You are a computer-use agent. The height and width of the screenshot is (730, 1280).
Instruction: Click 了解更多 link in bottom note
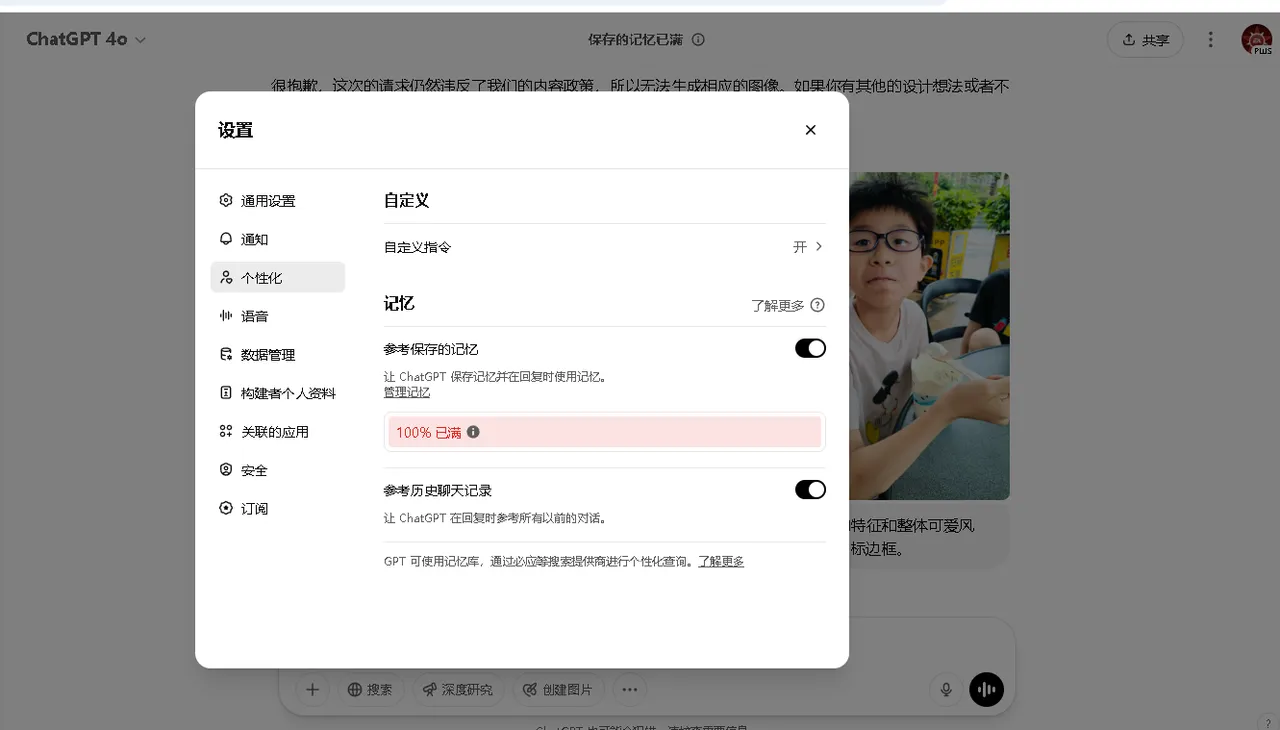click(721, 561)
